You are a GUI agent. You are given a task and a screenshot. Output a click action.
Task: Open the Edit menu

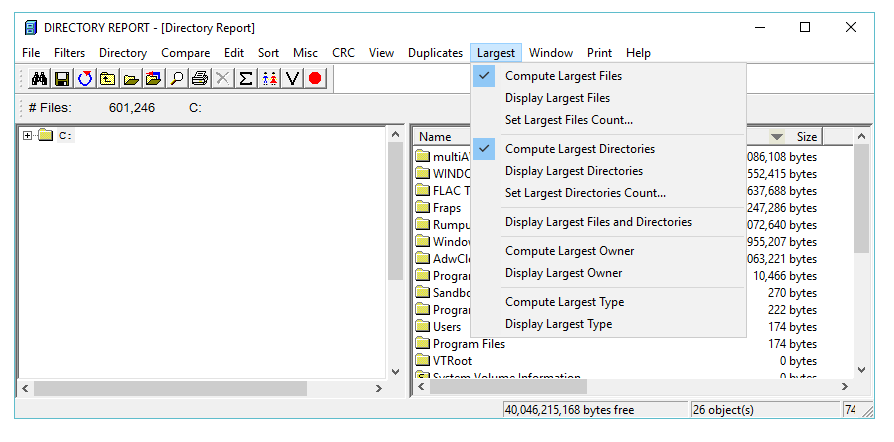234,53
